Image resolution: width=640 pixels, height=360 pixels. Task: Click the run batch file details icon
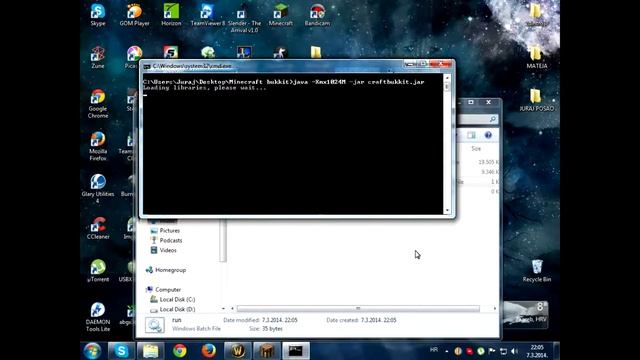[155, 325]
